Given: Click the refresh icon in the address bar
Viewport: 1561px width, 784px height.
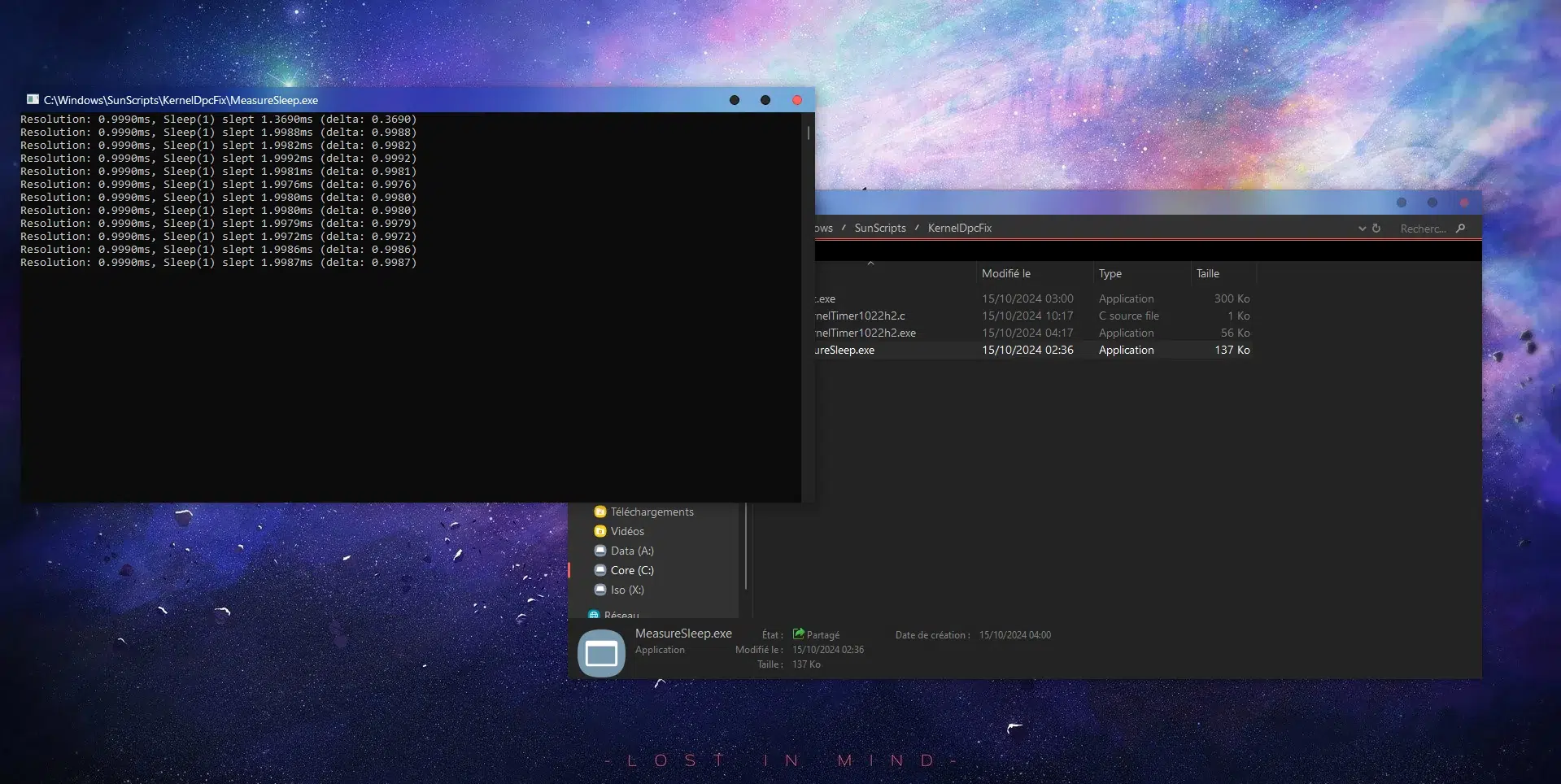Looking at the screenshot, I should (x=1376, y=229).
